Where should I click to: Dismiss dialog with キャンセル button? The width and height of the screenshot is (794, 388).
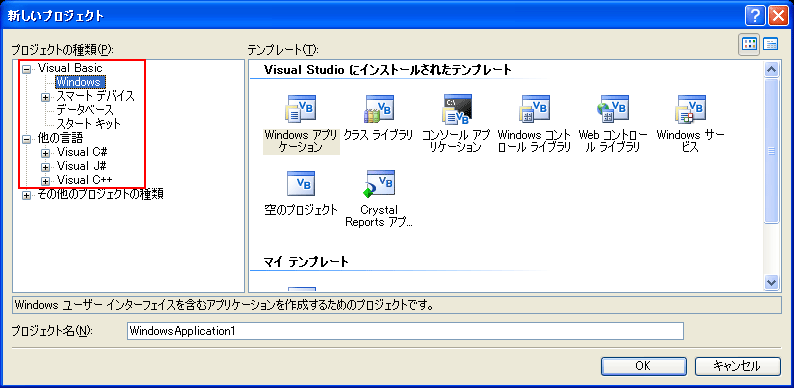point(737,366)
